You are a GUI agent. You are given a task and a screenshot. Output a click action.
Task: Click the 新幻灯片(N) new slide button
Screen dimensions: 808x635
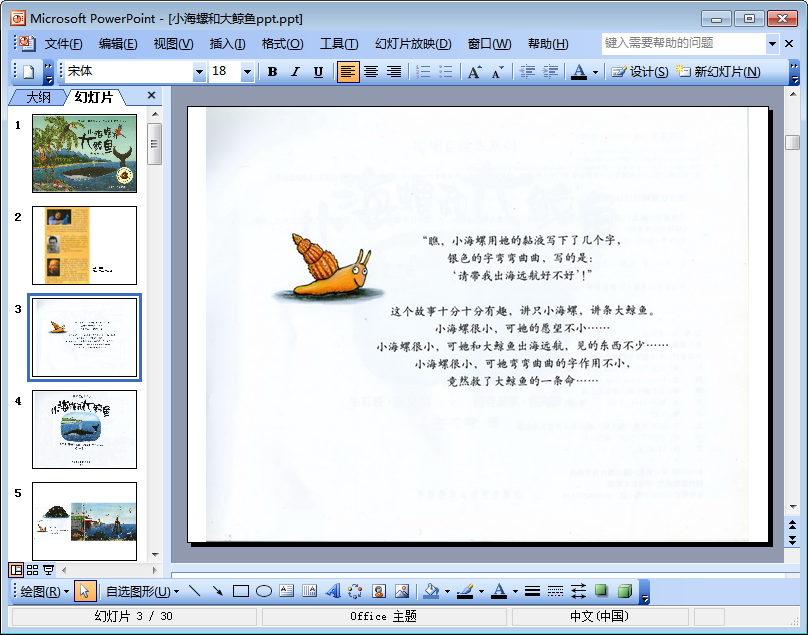pyautogui.click(x=718, y=72)
